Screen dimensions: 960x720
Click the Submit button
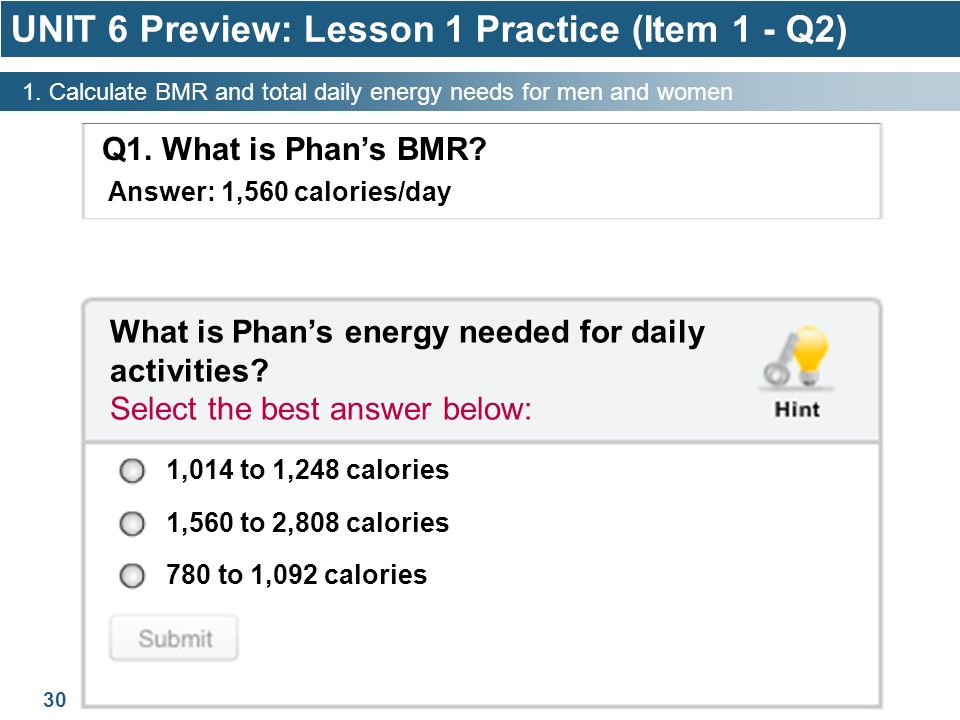pos(174,638)
